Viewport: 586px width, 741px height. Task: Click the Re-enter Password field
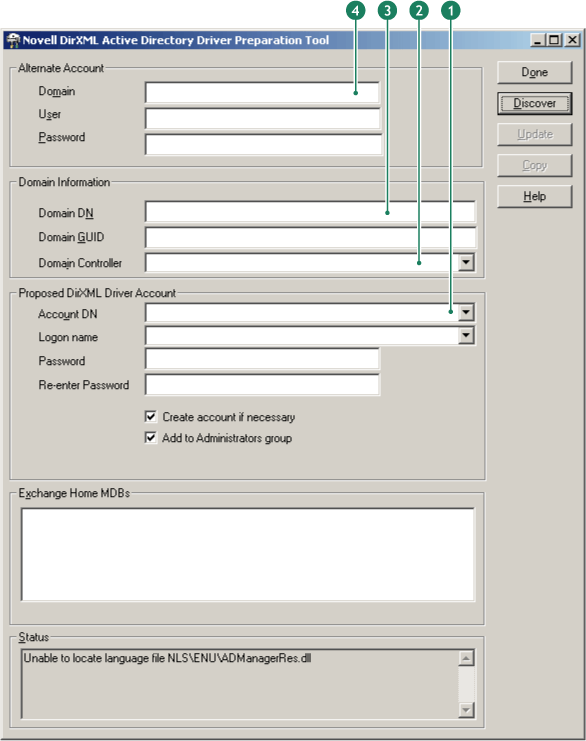[x=262, y=384]
